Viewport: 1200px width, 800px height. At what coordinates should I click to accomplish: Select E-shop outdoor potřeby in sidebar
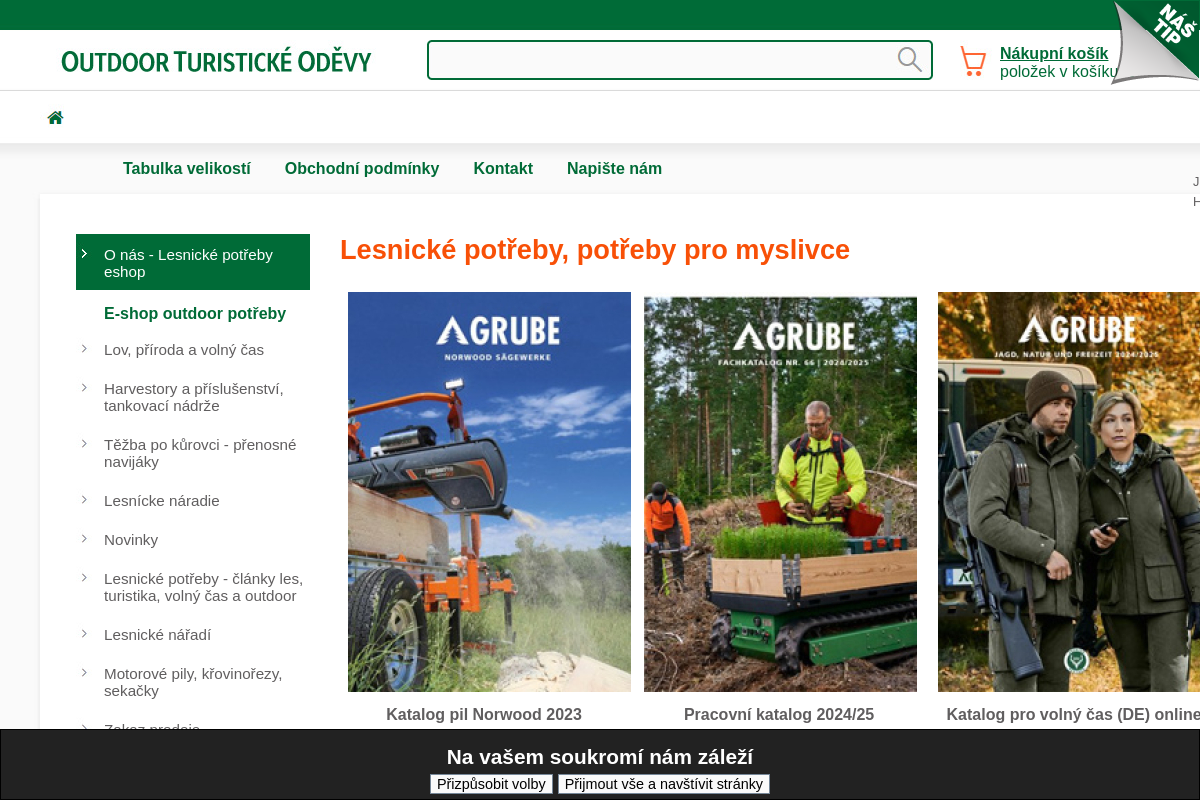point(195,313)
